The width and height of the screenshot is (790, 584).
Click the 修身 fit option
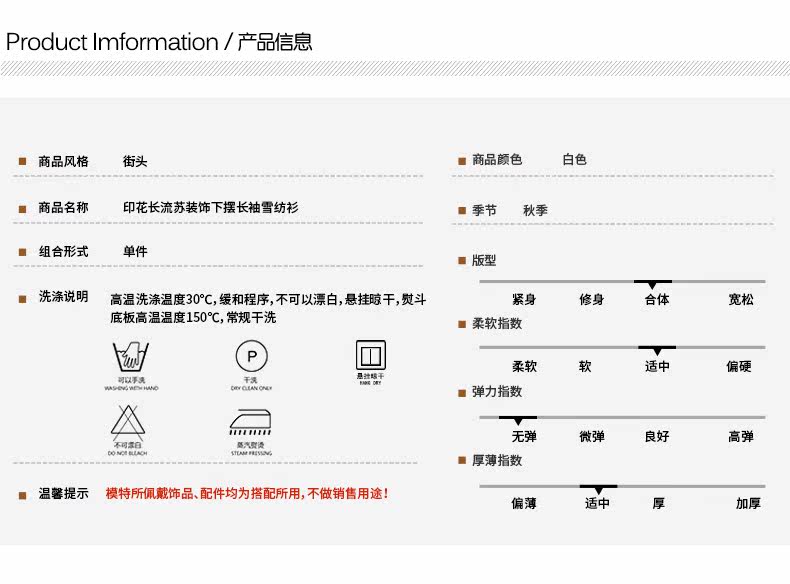[x=591, y=299]
